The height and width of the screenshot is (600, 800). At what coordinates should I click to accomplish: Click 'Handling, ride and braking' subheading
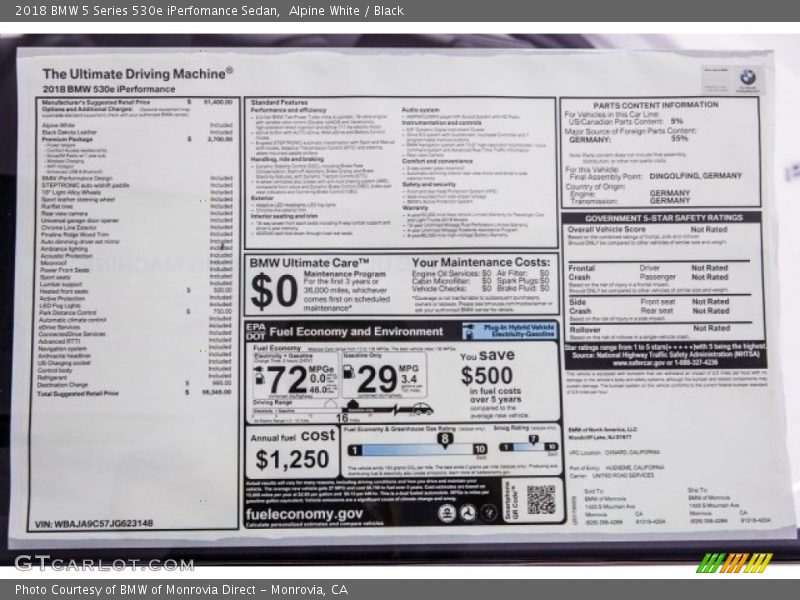click(x=287, y=159)
